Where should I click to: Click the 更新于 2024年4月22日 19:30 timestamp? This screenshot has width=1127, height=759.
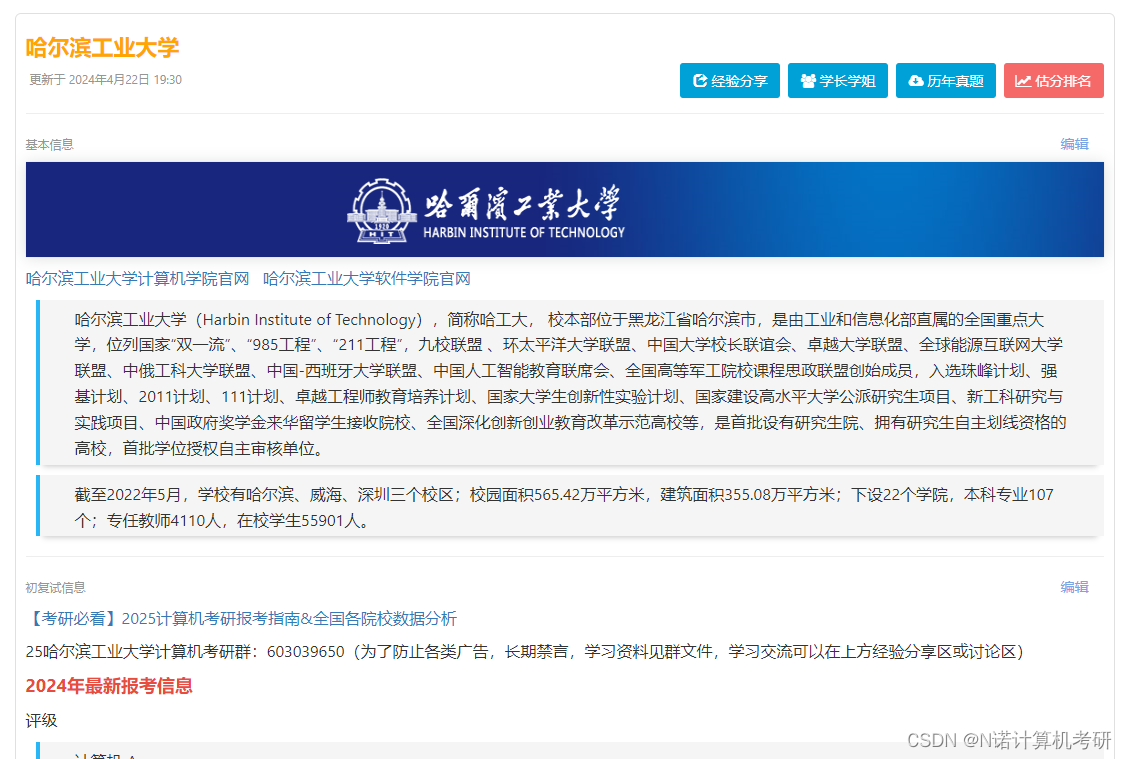[x=106, y=80]
